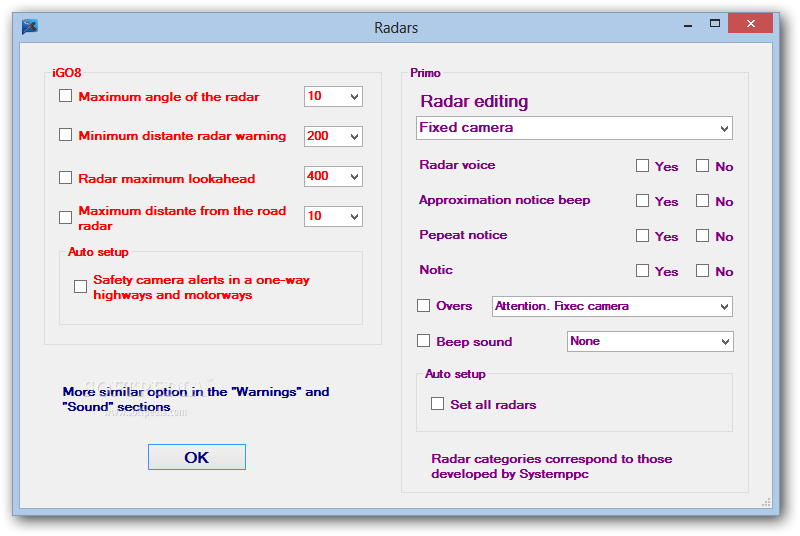Tick No for Notic row
This screenshot has width=800, height=536.
(x=703, y=271)
